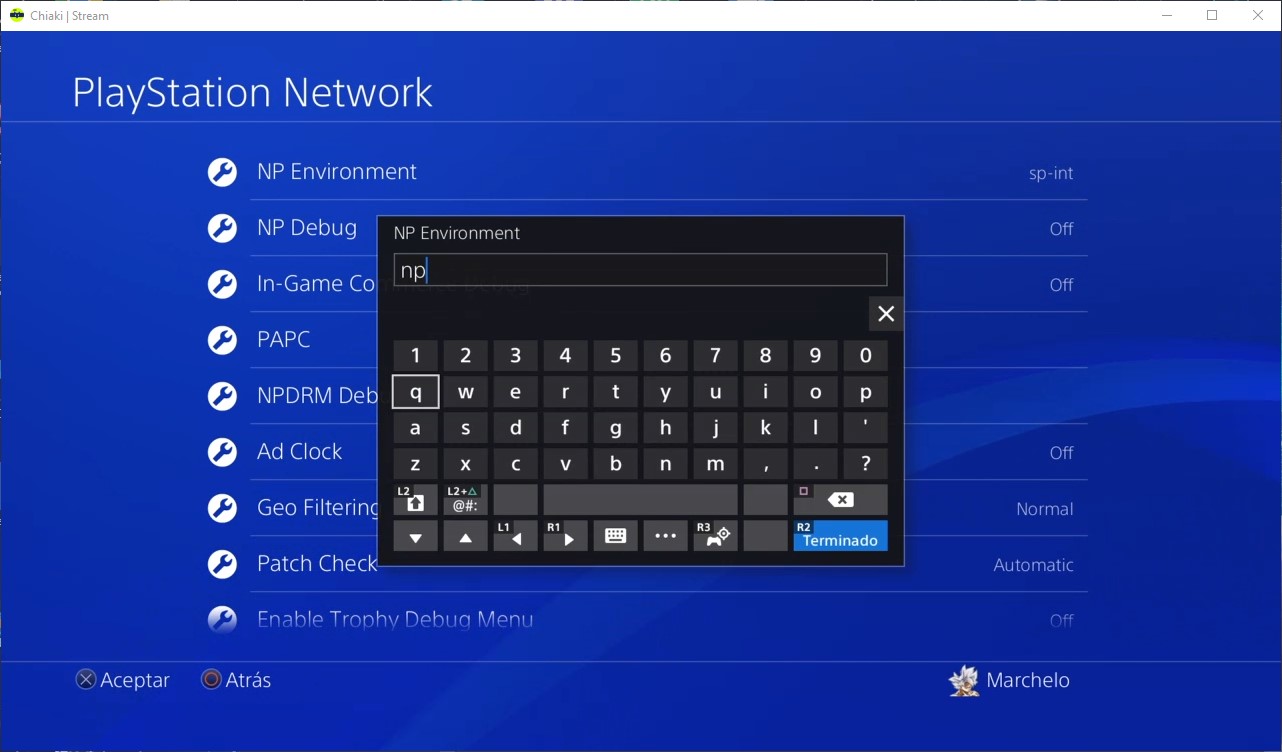Screen dimensions: 1282x752
Task: Click the Aceptar label in the footer
Action: point(135,680)
